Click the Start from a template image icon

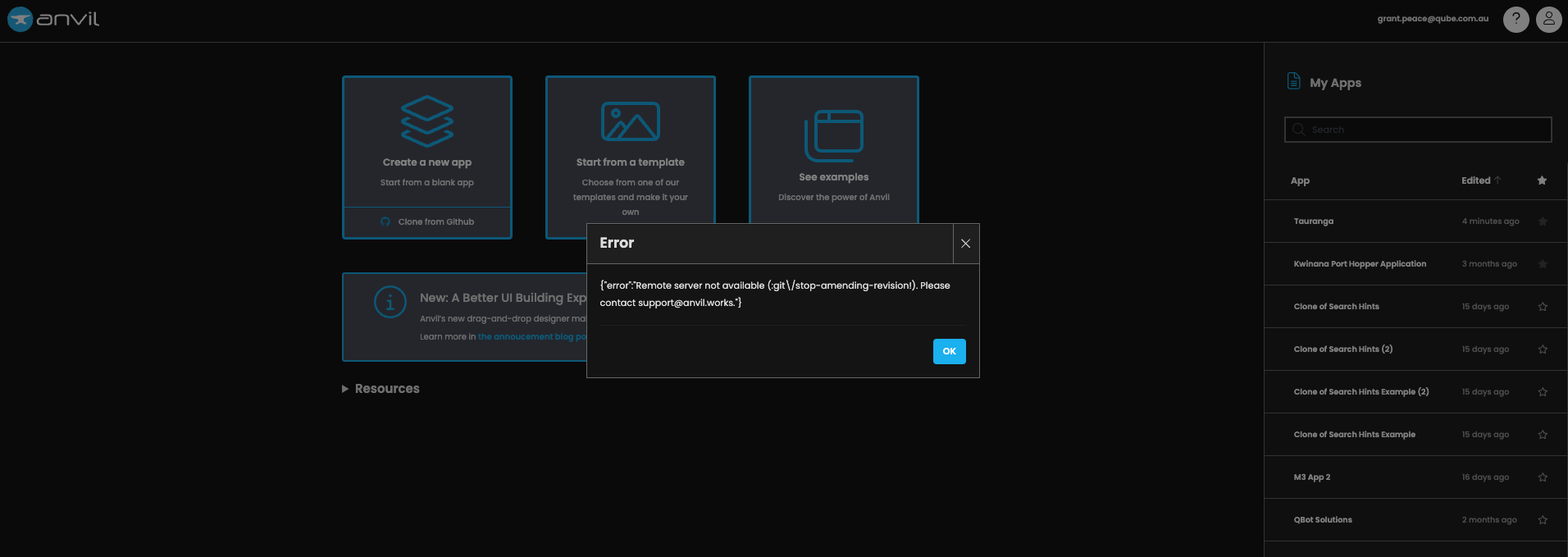(x=630, y=121)
